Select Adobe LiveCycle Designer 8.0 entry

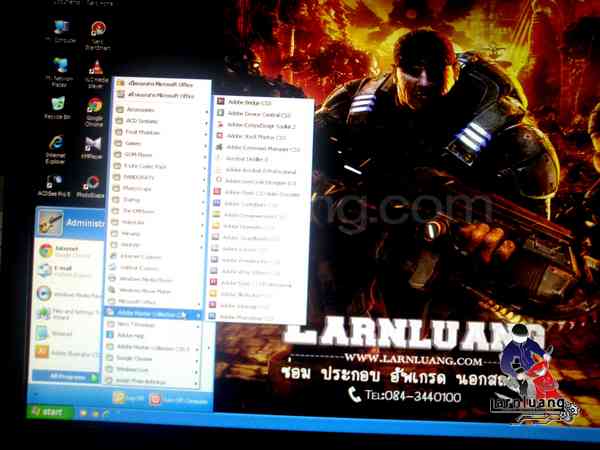click(260, 182)
